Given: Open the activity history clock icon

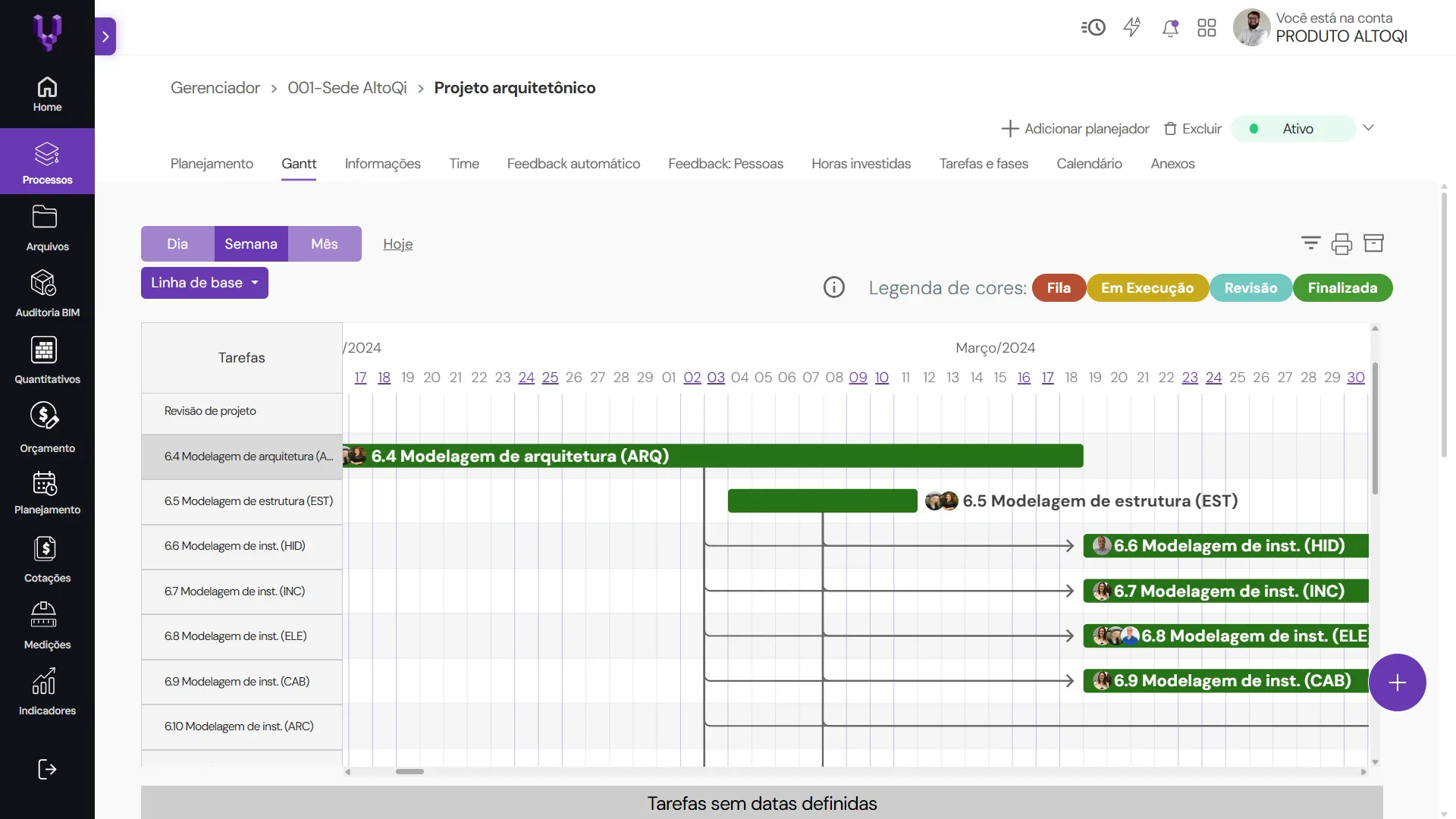Looking at the screenshot, I should (x=1093, y=28).
